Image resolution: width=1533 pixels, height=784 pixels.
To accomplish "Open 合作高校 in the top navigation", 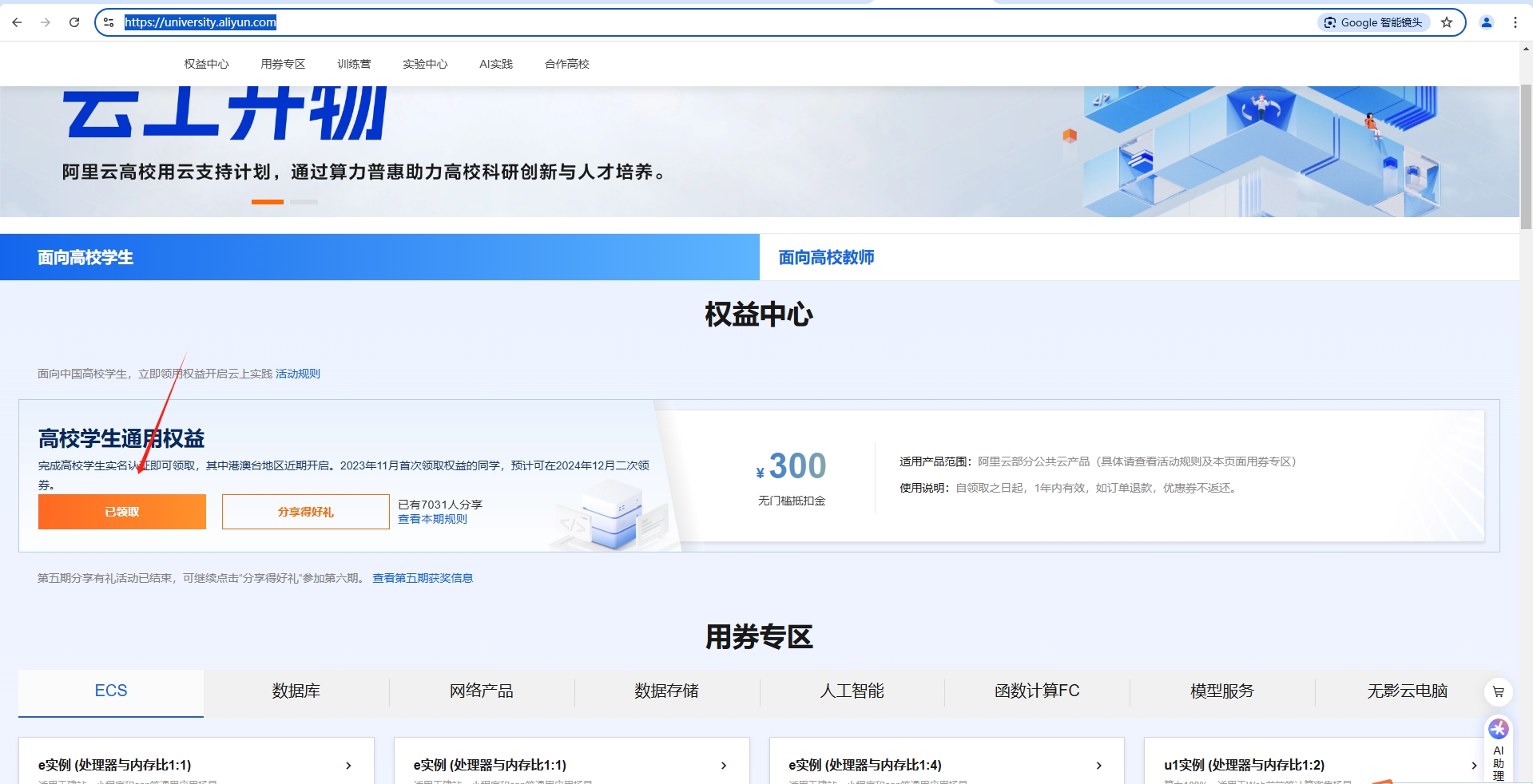I will point(567,64).
